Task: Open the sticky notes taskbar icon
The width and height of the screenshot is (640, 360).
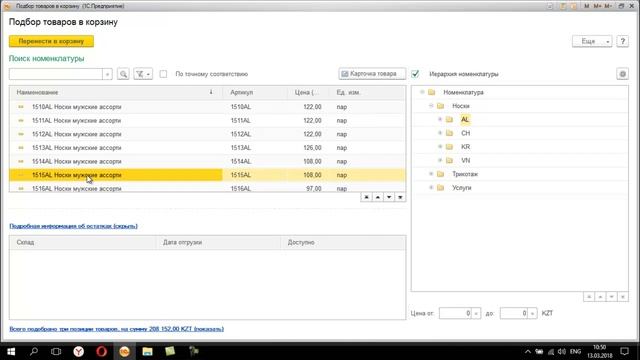Action: point(170,351)
